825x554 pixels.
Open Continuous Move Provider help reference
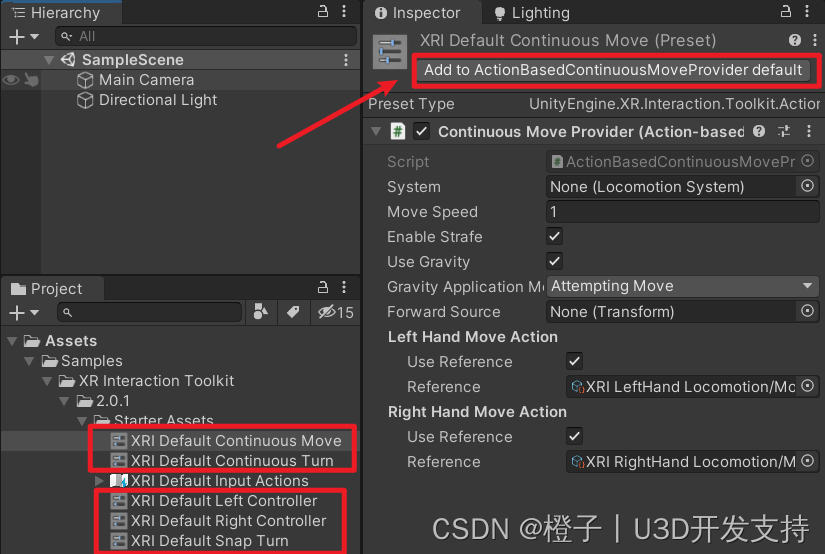click(759, 132)
